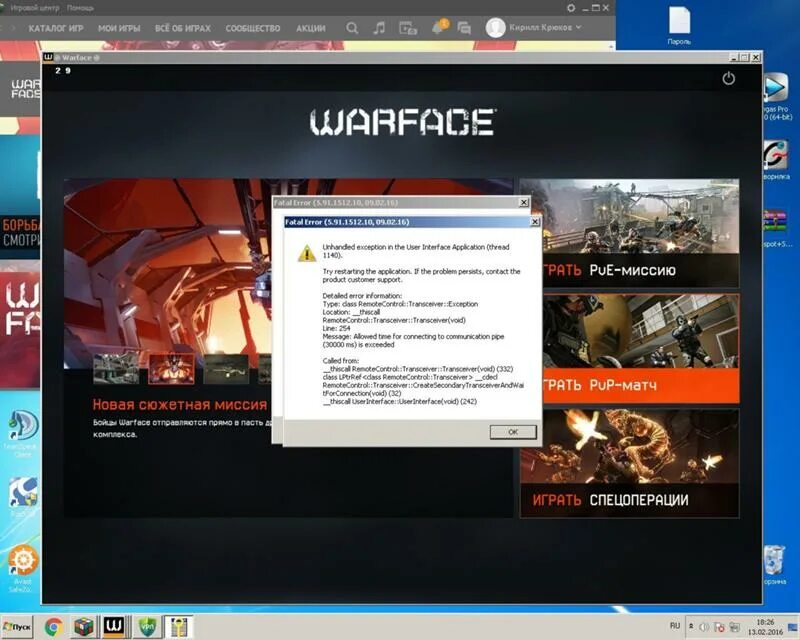Viewport: 800px width, 640px height.
Task: Click the Warface window title bar icon
Action: click(48, 57)
